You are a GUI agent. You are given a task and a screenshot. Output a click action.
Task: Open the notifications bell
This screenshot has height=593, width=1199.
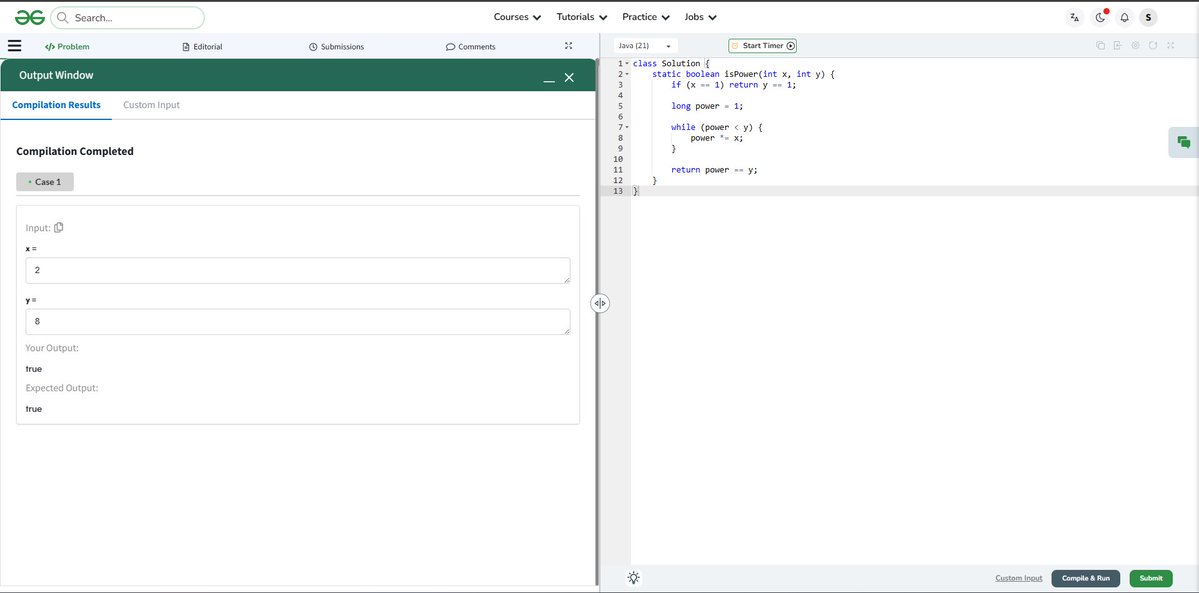pos(1125,18)
